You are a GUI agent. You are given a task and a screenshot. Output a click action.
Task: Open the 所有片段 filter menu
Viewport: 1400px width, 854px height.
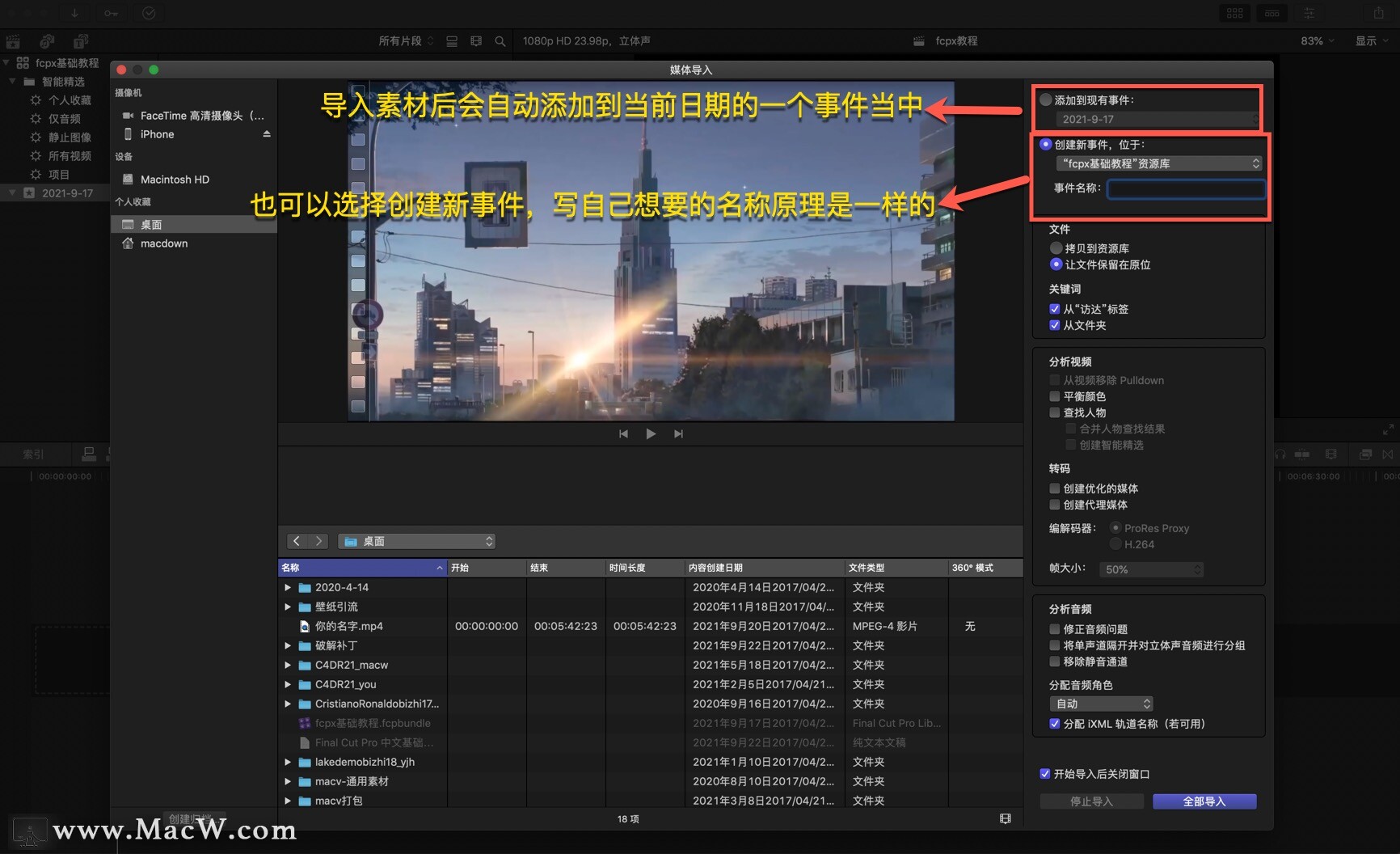pyautogui.click(x=406, y=41)
